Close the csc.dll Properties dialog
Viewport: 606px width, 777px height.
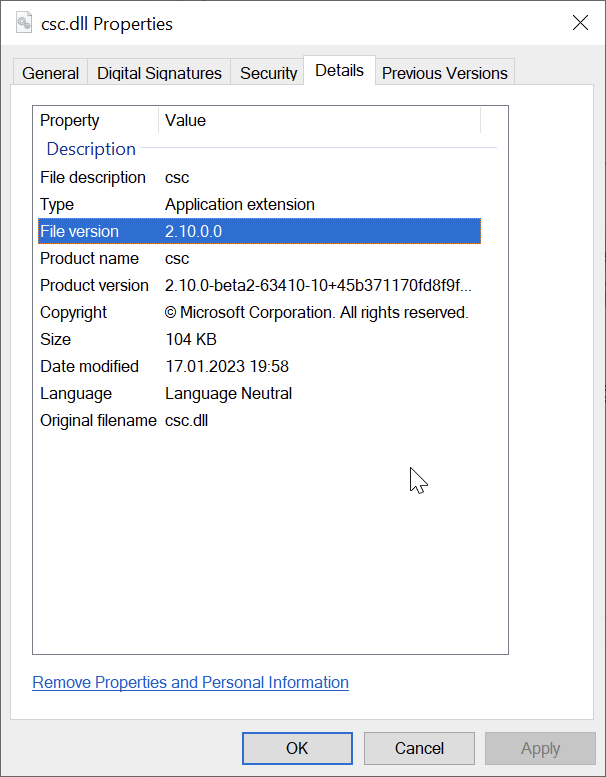click(x=580, y=23)
